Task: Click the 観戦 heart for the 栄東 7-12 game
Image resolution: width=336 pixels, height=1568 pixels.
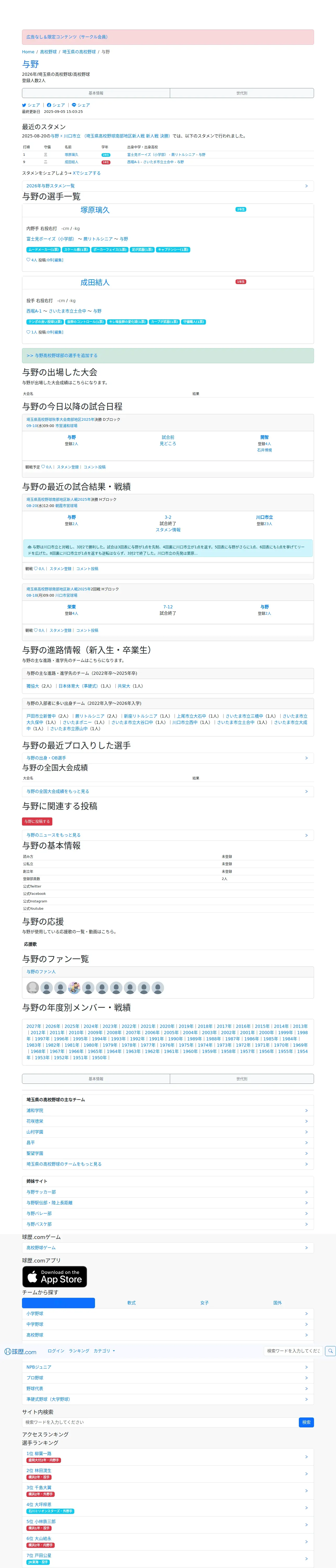Action: click(36, 631)
